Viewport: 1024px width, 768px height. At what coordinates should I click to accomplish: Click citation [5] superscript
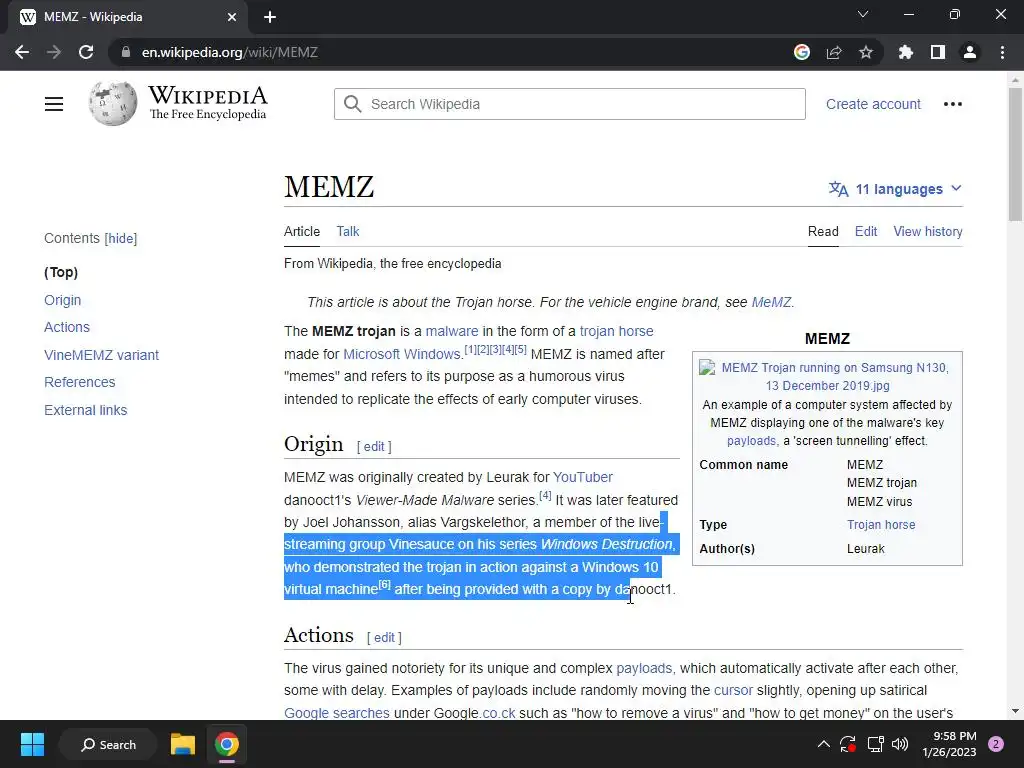point(520,349)
